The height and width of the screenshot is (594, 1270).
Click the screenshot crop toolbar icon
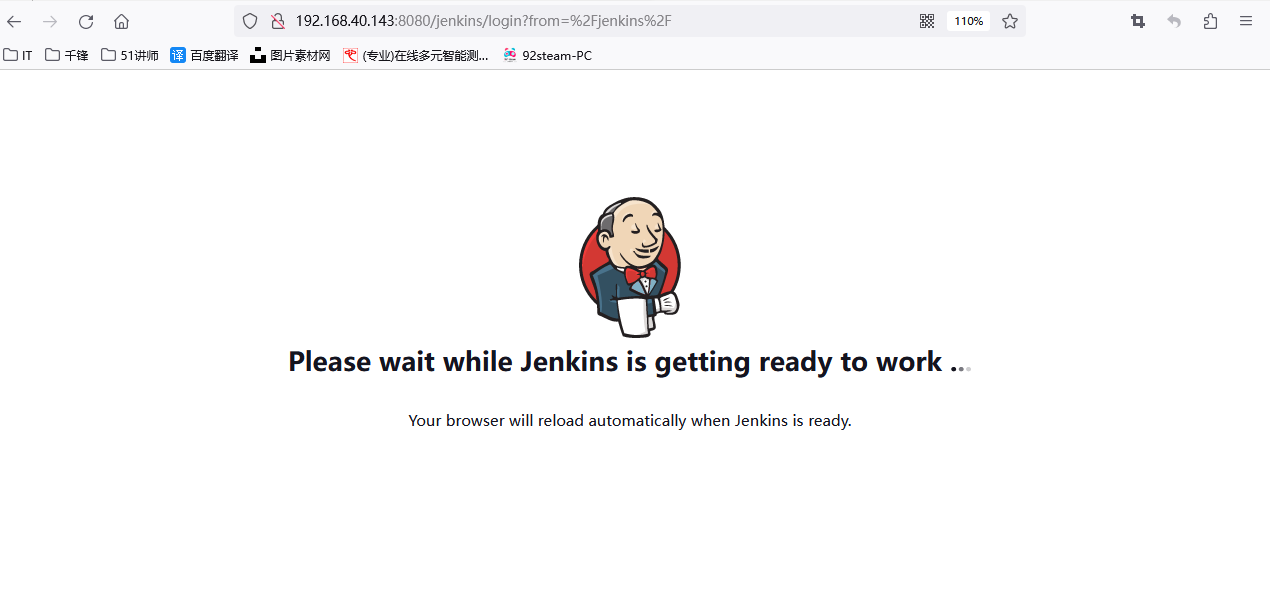point(1138,21)
